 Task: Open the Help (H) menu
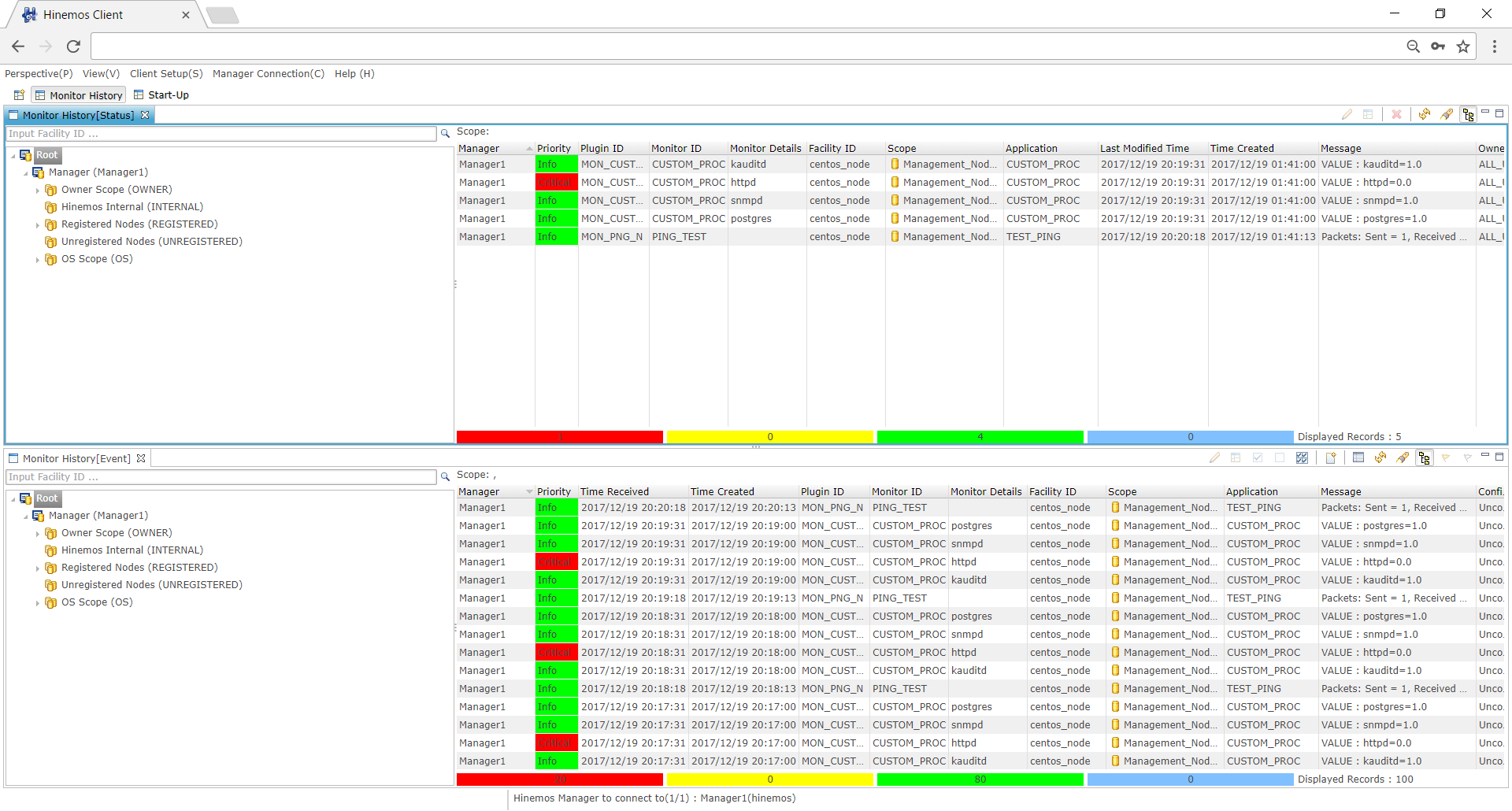354,73
